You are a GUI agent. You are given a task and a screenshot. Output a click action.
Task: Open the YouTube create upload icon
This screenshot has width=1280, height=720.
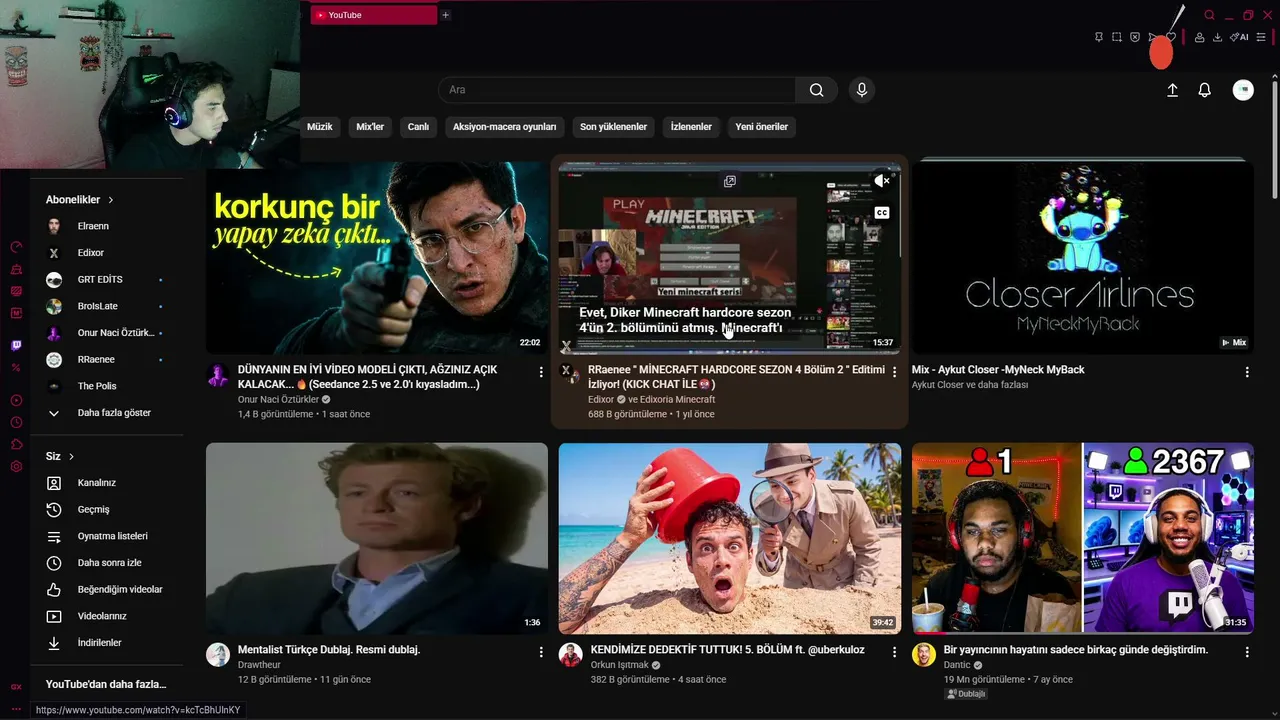1173,90
